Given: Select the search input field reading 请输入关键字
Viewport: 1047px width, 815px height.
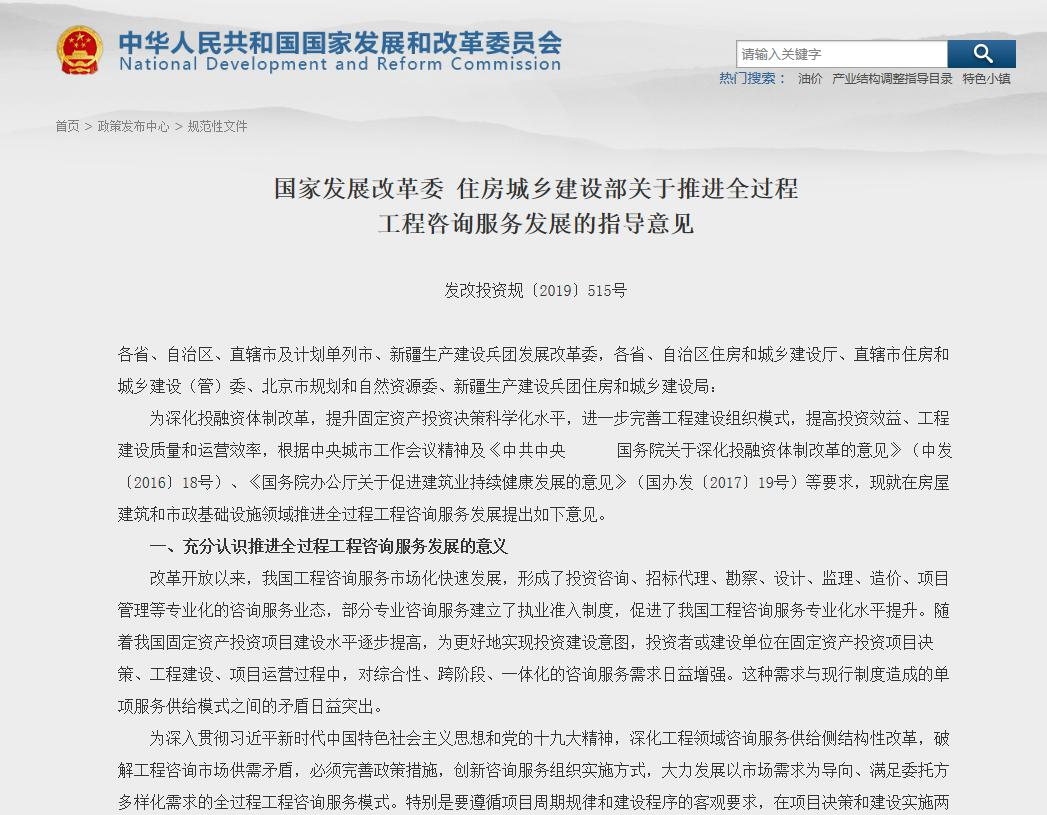Looking at the screenshot, I should coord(840,53).
